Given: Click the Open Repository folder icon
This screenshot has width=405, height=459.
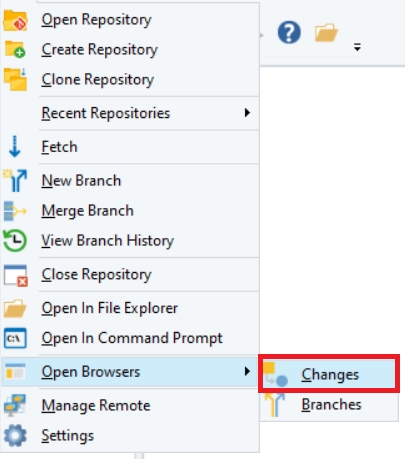Looking at the screenshot, I should 15,20.
